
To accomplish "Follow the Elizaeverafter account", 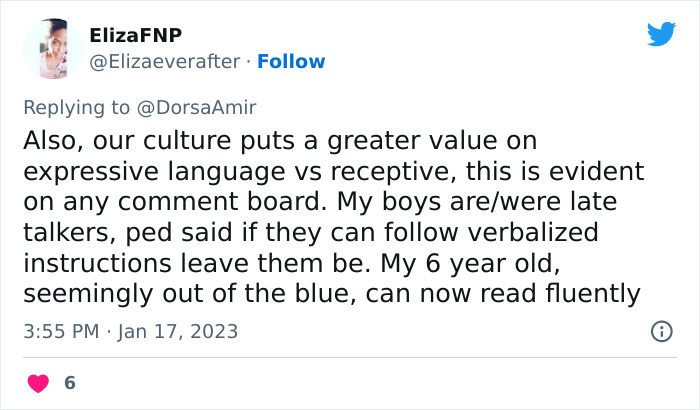I will coord(291,62).
